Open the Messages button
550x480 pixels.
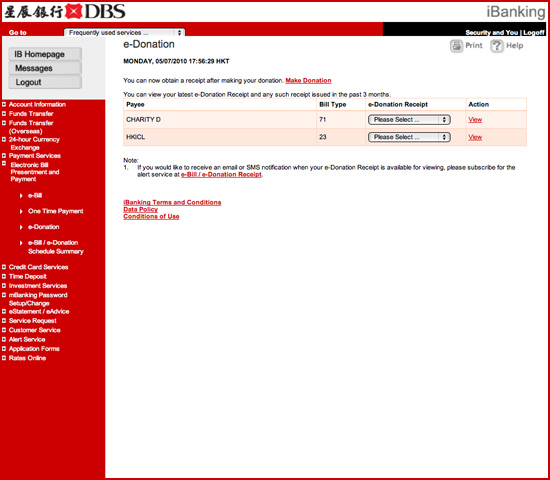click(x=45, y=68)
